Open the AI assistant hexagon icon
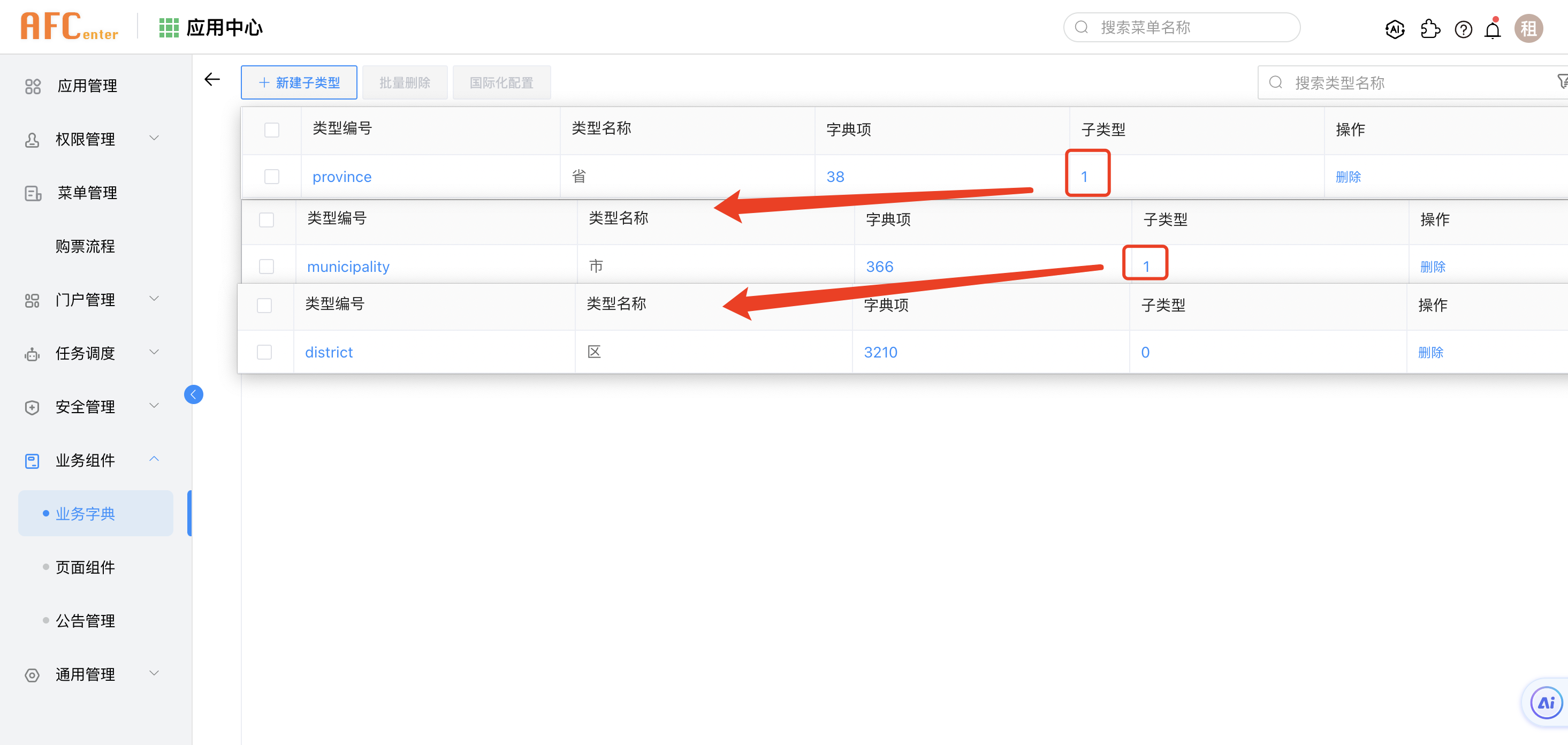Viewport: 1568px width, 745px height. pyautogui.click(x=1395, y=28)
